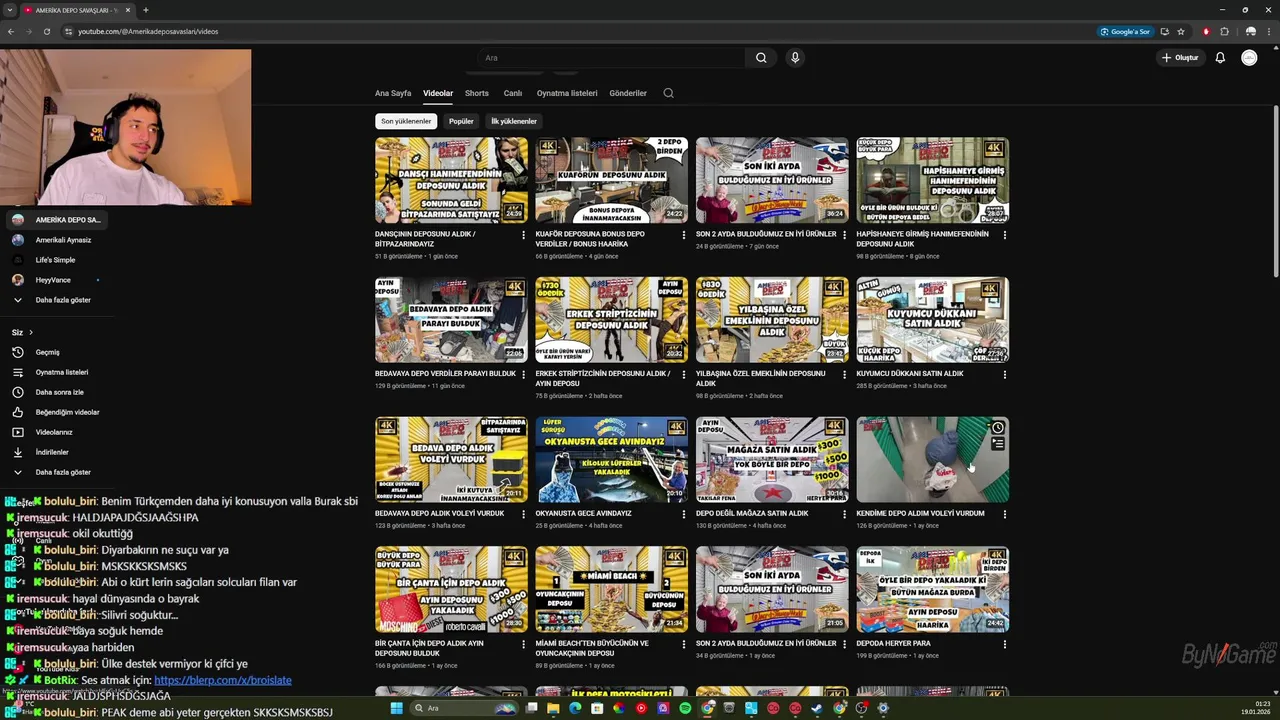Select the İlk yüklenenler filter chip
This screenshot has height=720, width=1280.
pyautogui.click(x=514, y=121)
